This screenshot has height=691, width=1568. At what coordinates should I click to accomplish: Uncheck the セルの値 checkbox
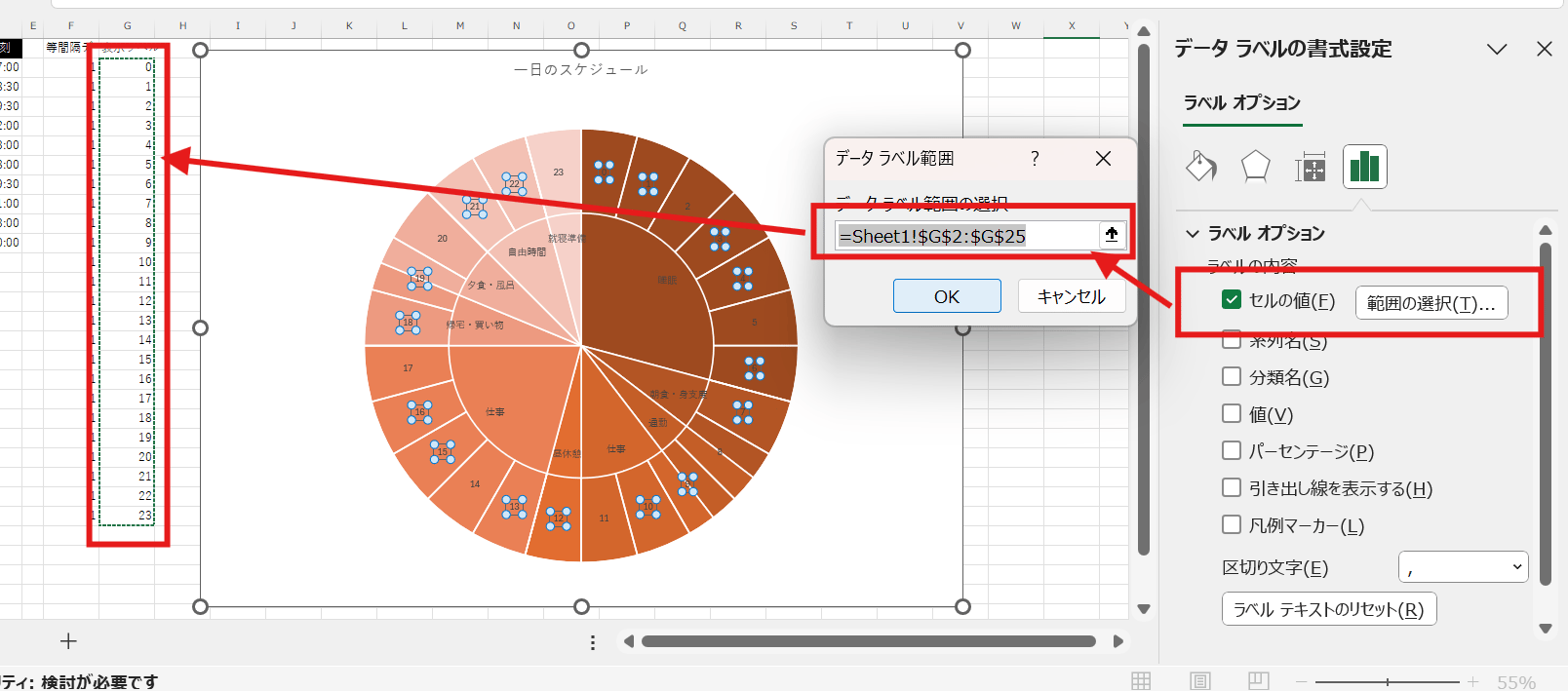tap(1232, 300)
